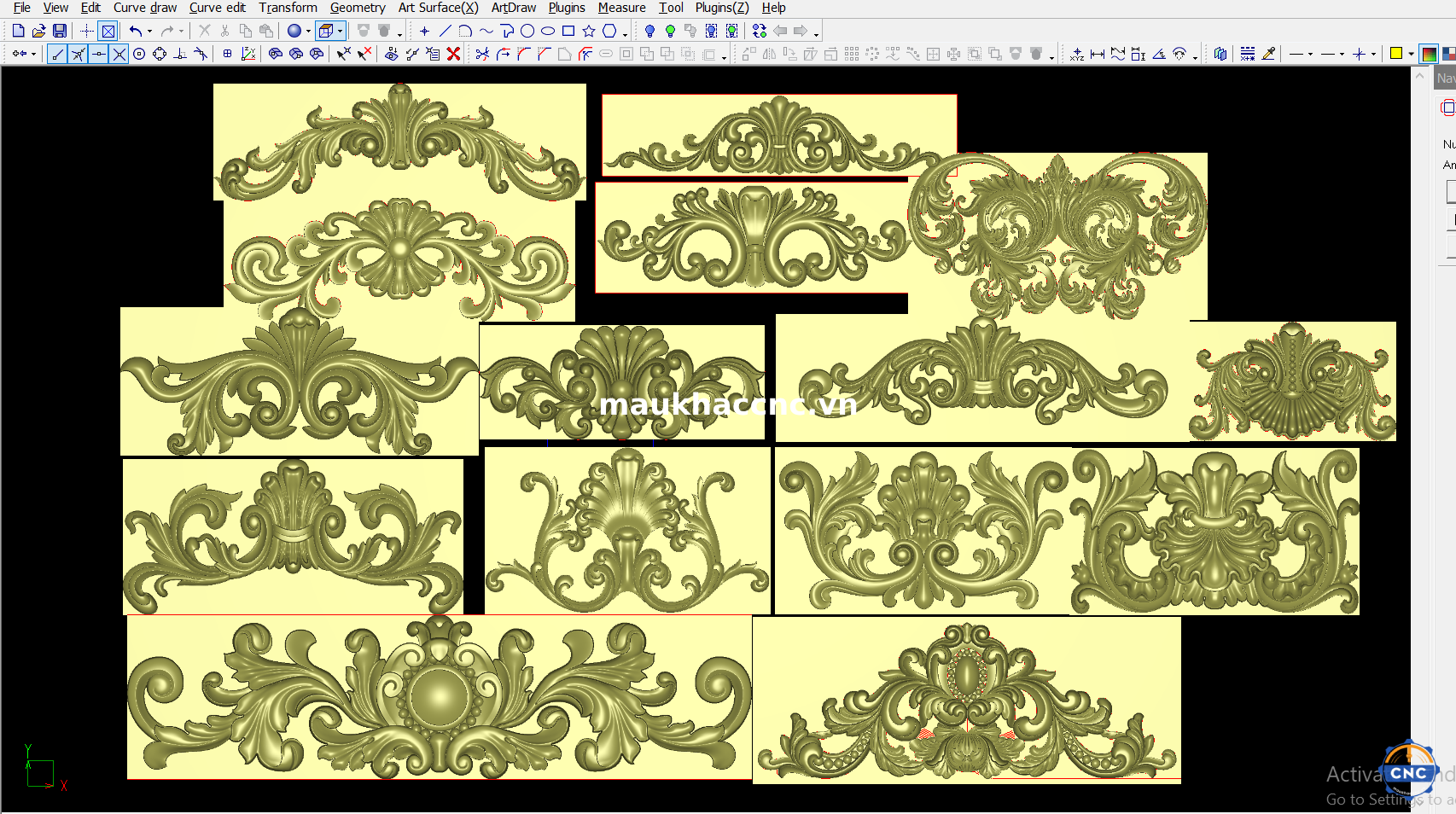
Task: Open the snap mode dropdown arrow
Action: point(33,55)
